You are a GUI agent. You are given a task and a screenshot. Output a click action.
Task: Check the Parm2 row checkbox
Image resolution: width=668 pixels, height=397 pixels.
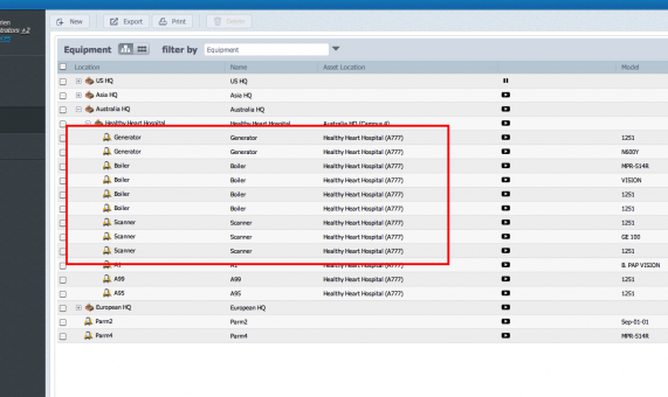point(63,322)
